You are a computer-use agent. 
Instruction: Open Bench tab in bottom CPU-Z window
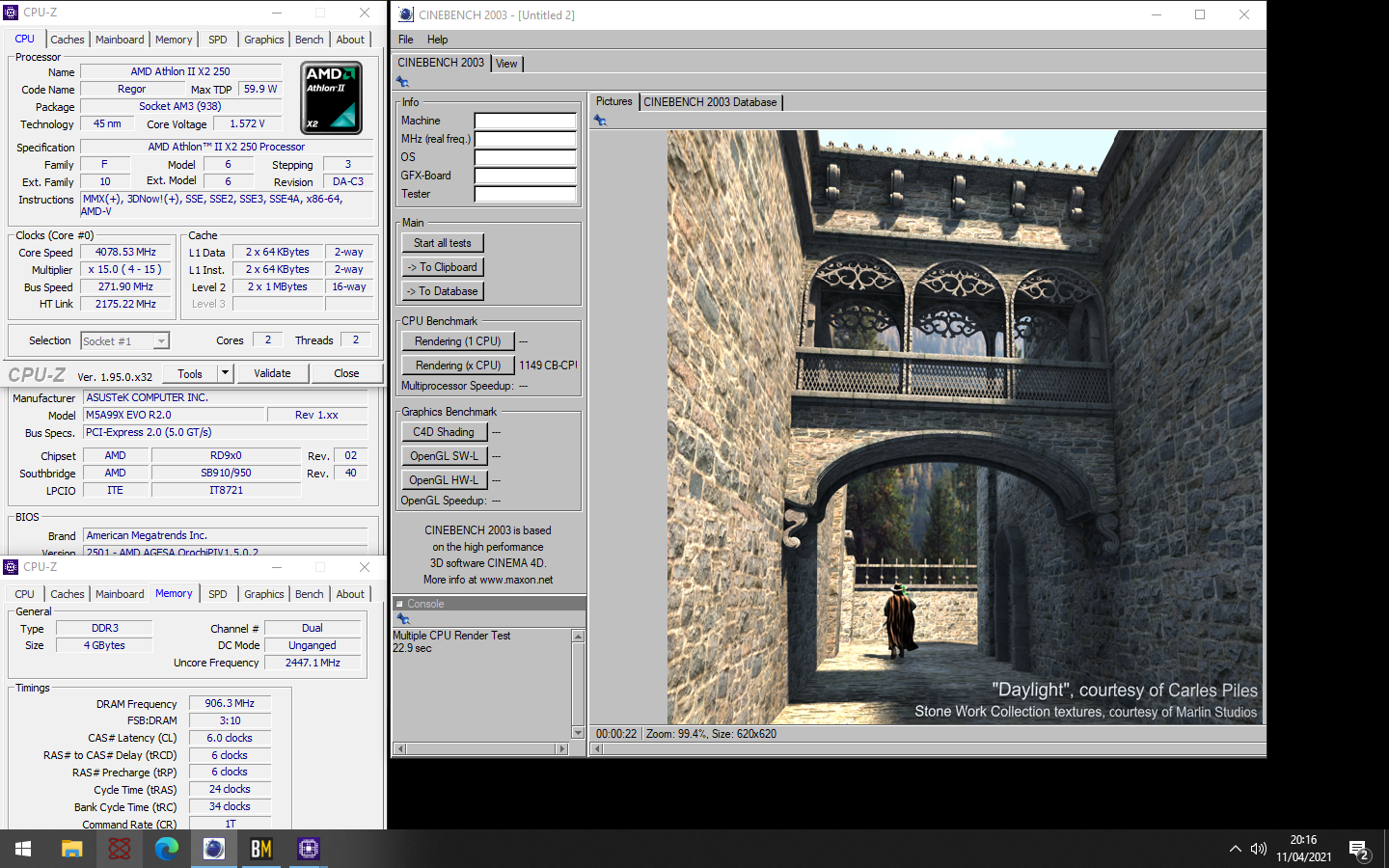(x=309, y=594)
